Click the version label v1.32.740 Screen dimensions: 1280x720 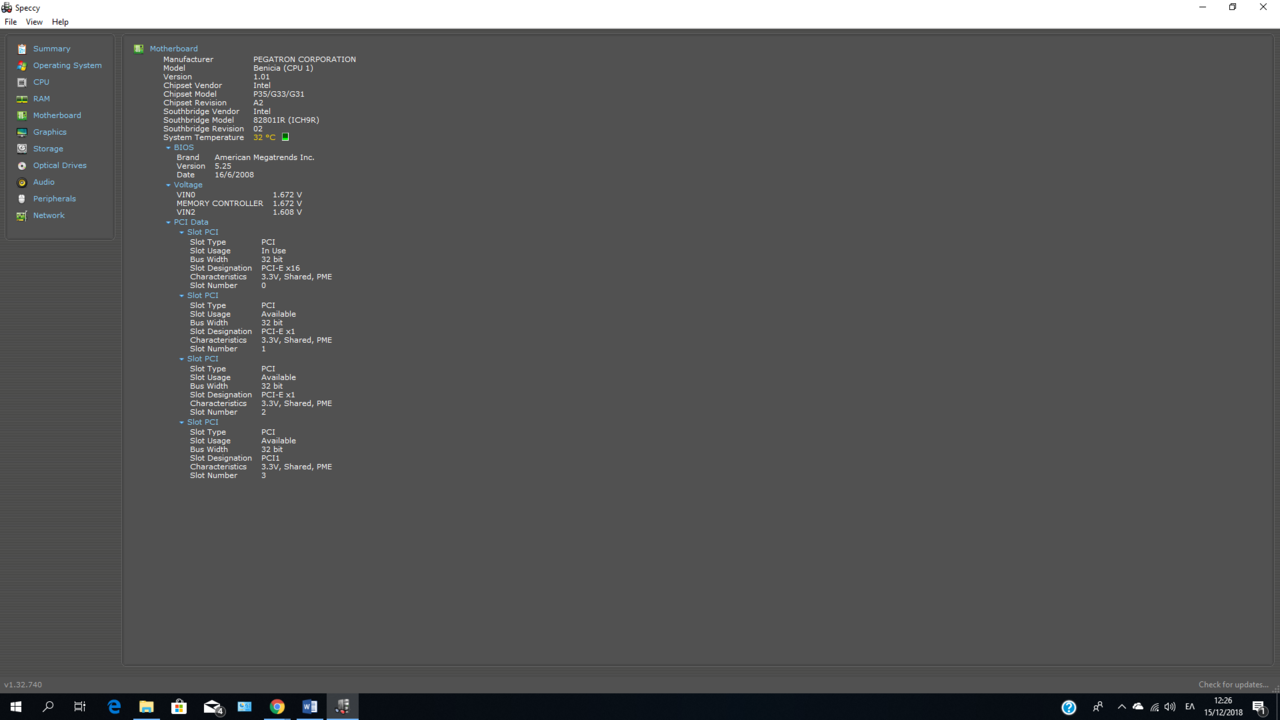click(x=23, y=685)
